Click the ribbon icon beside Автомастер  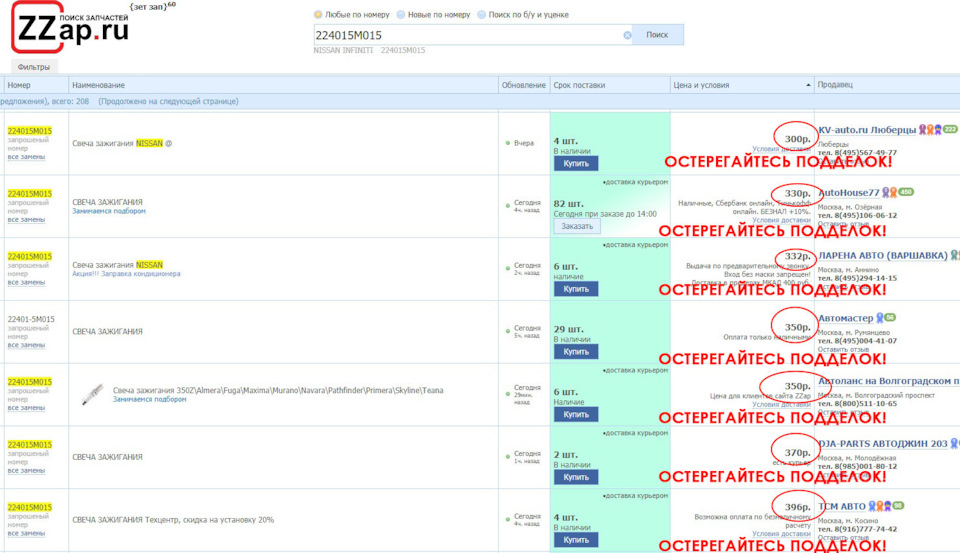click(x=879, y=318)
